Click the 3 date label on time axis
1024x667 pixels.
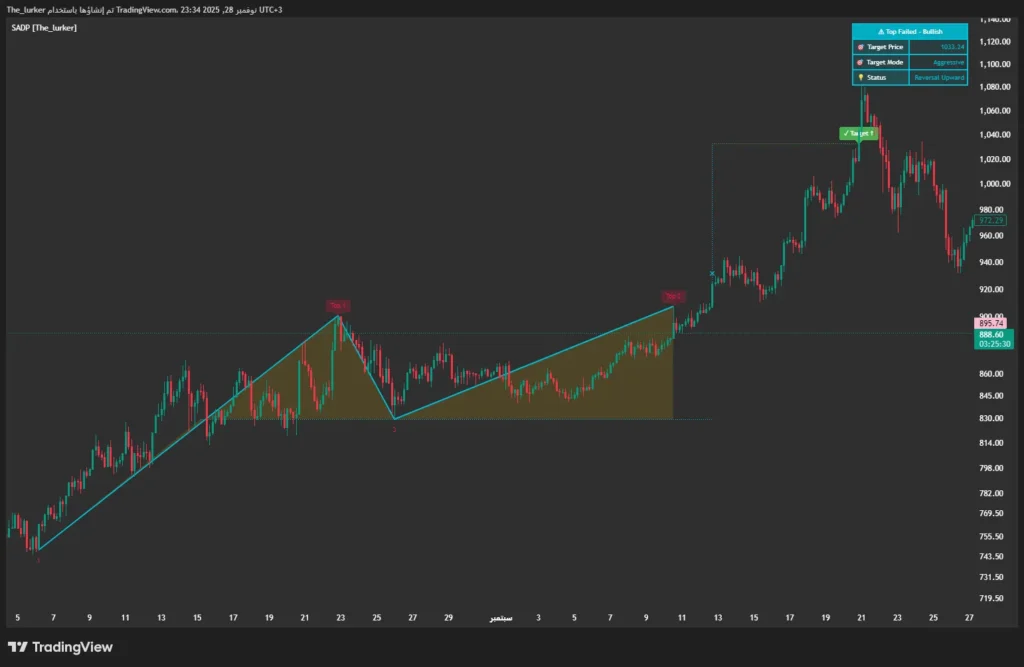pyautogui.click(x=538, y=617)
